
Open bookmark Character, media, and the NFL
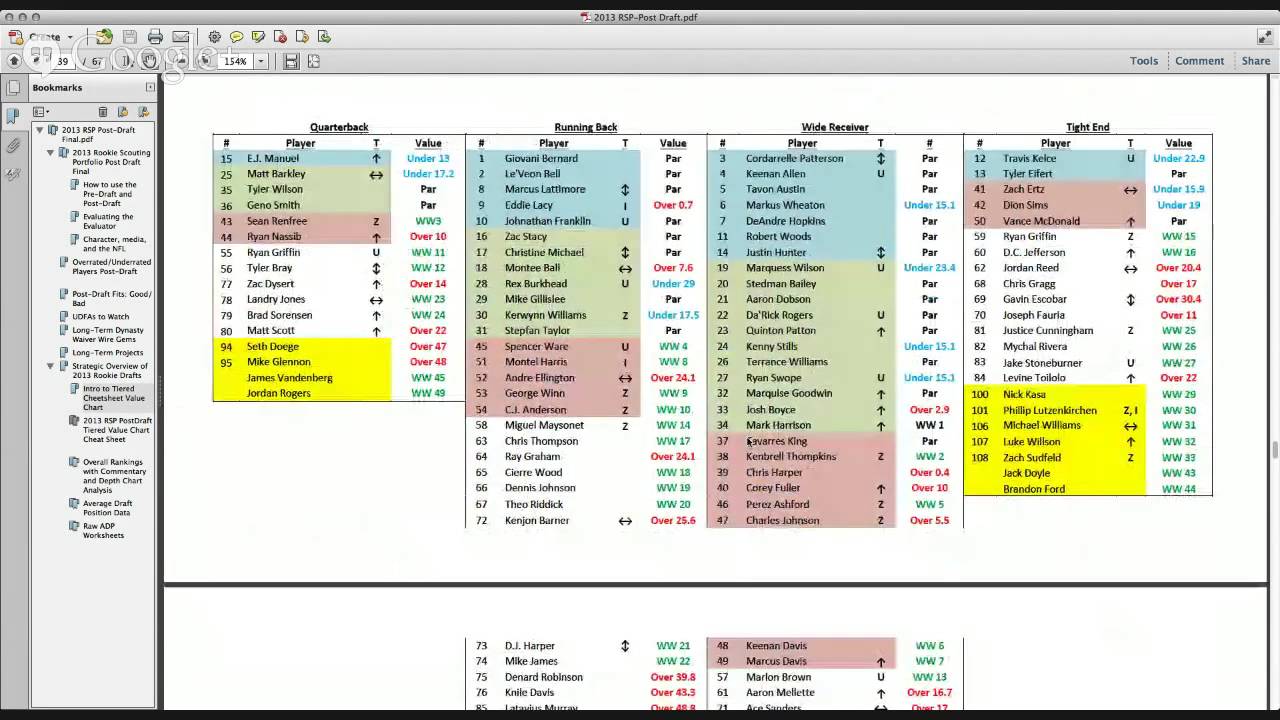[115, 244]
